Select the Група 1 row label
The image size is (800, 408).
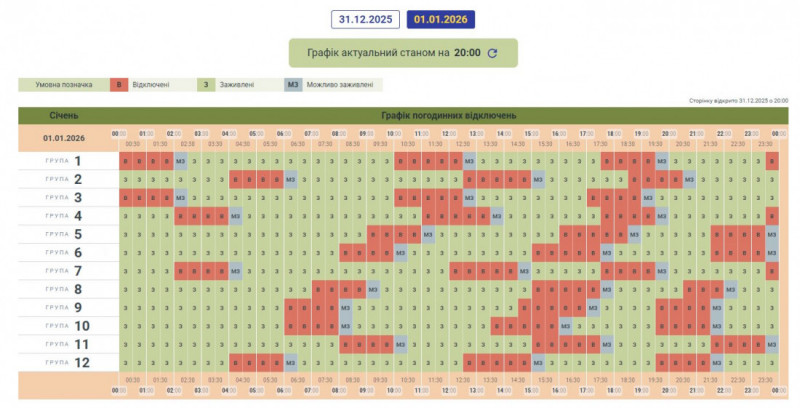tap(67, 160)
